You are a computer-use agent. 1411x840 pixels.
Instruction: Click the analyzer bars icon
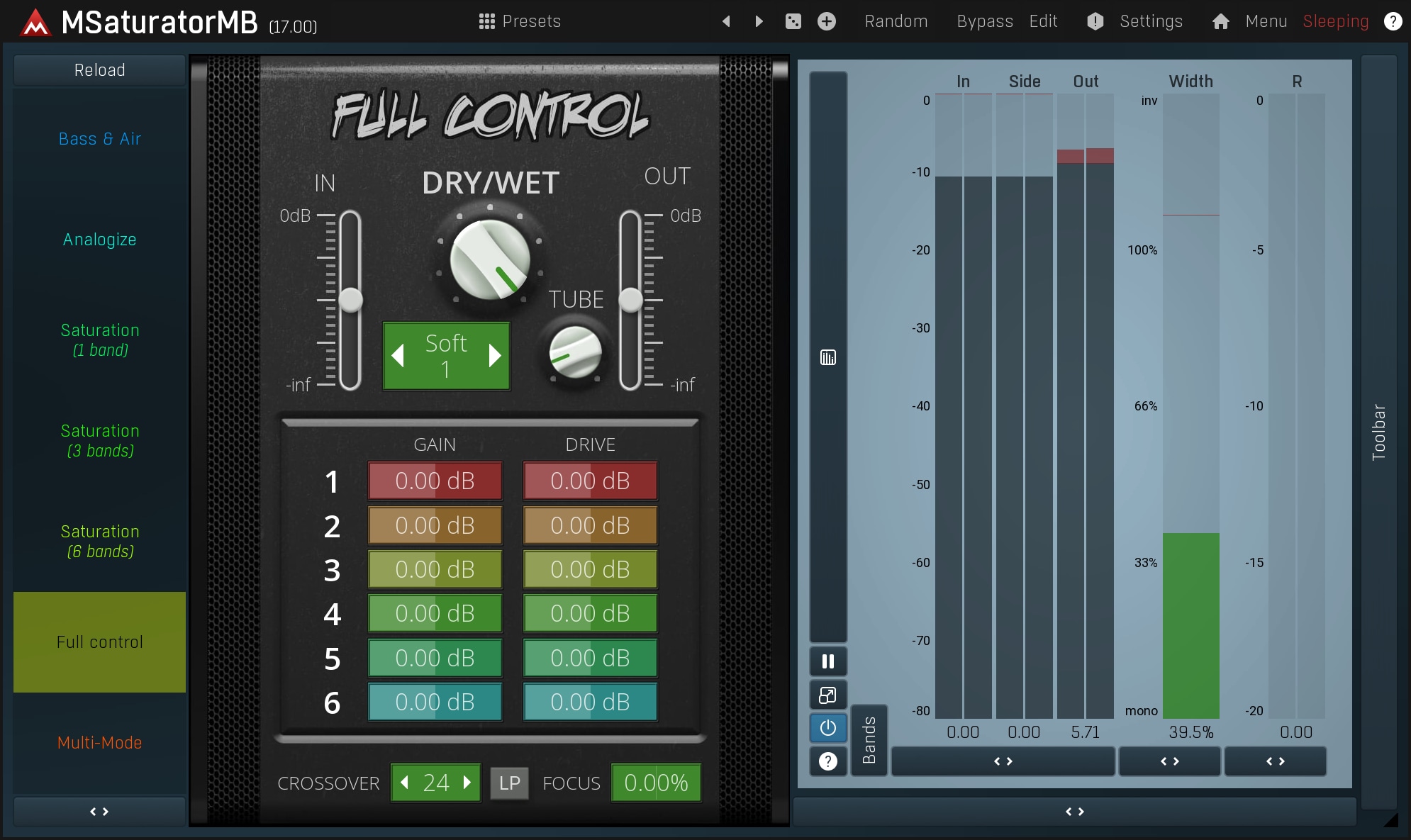[x=827, y=357]
